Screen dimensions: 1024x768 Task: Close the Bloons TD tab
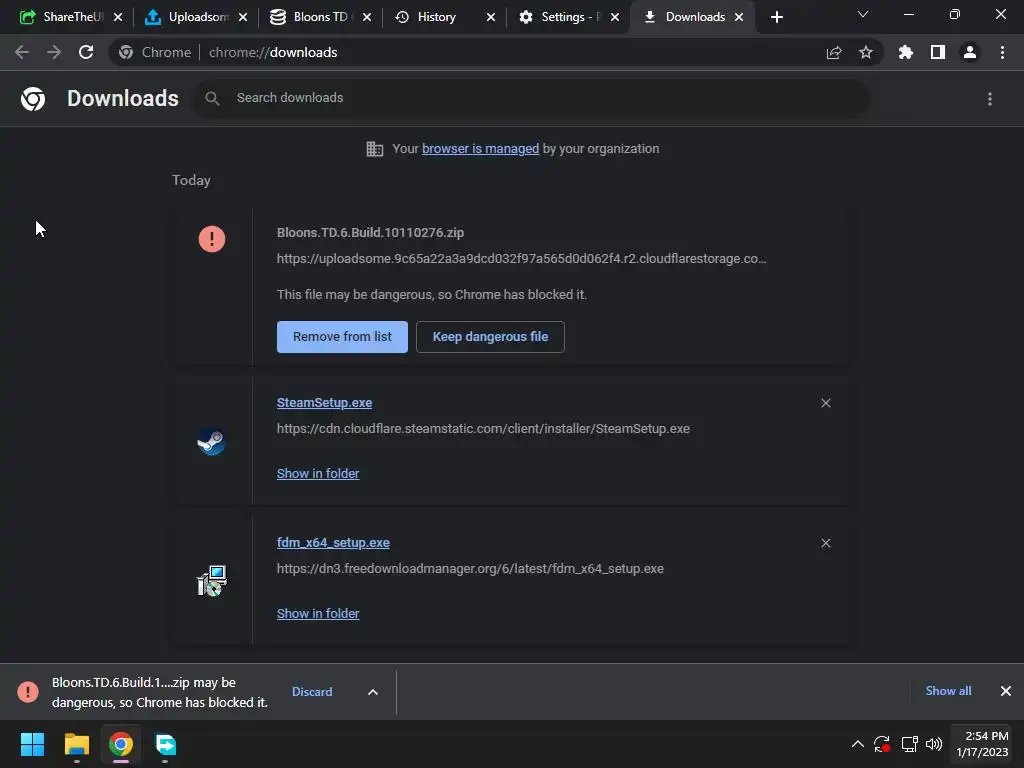pyautogui.click(x=367, y=18)
